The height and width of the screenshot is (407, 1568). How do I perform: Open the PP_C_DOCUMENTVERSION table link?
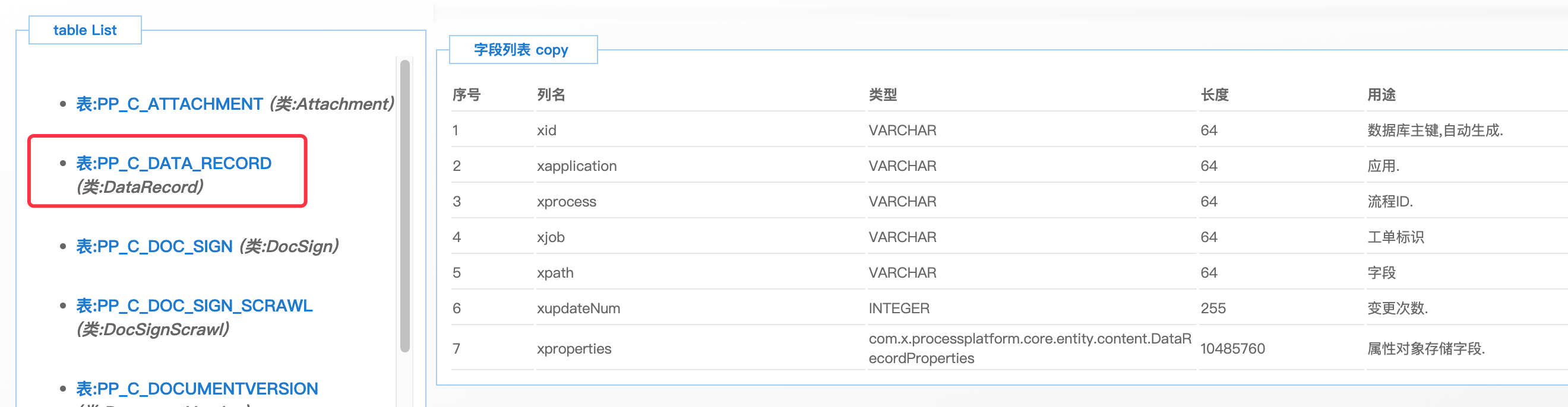tap(197, 389)
